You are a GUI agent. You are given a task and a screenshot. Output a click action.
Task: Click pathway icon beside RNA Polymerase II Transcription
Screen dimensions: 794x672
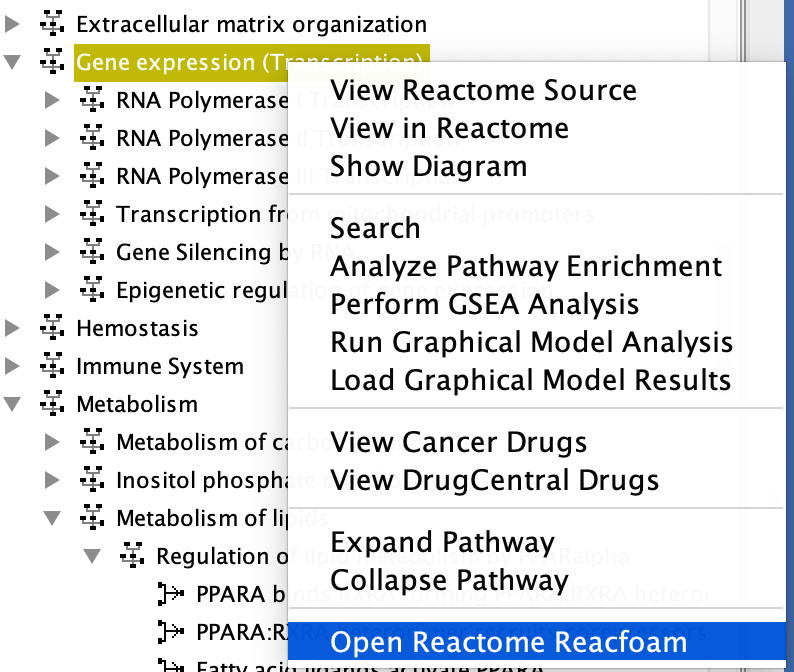pyautogui.click(x=92, y=138)
